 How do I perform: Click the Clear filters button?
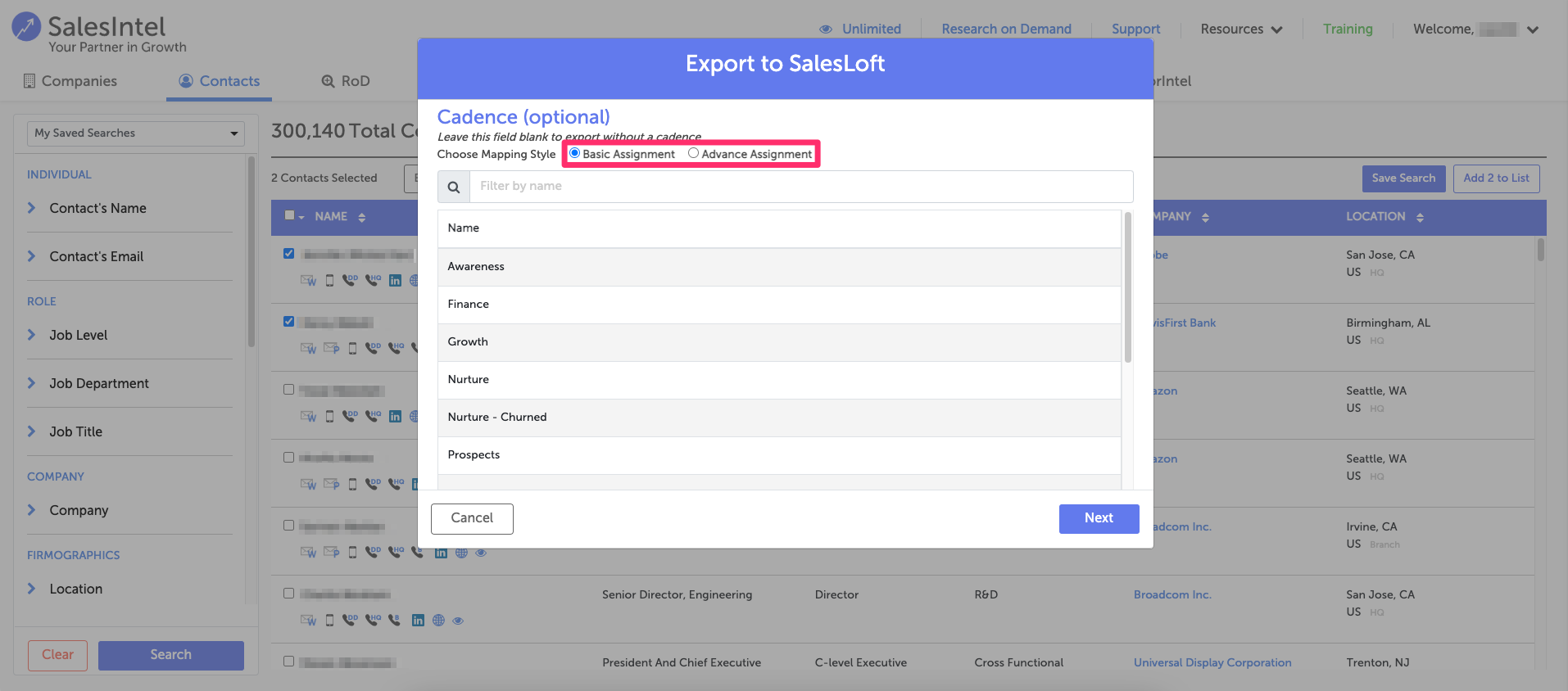[x=57, y=655]
